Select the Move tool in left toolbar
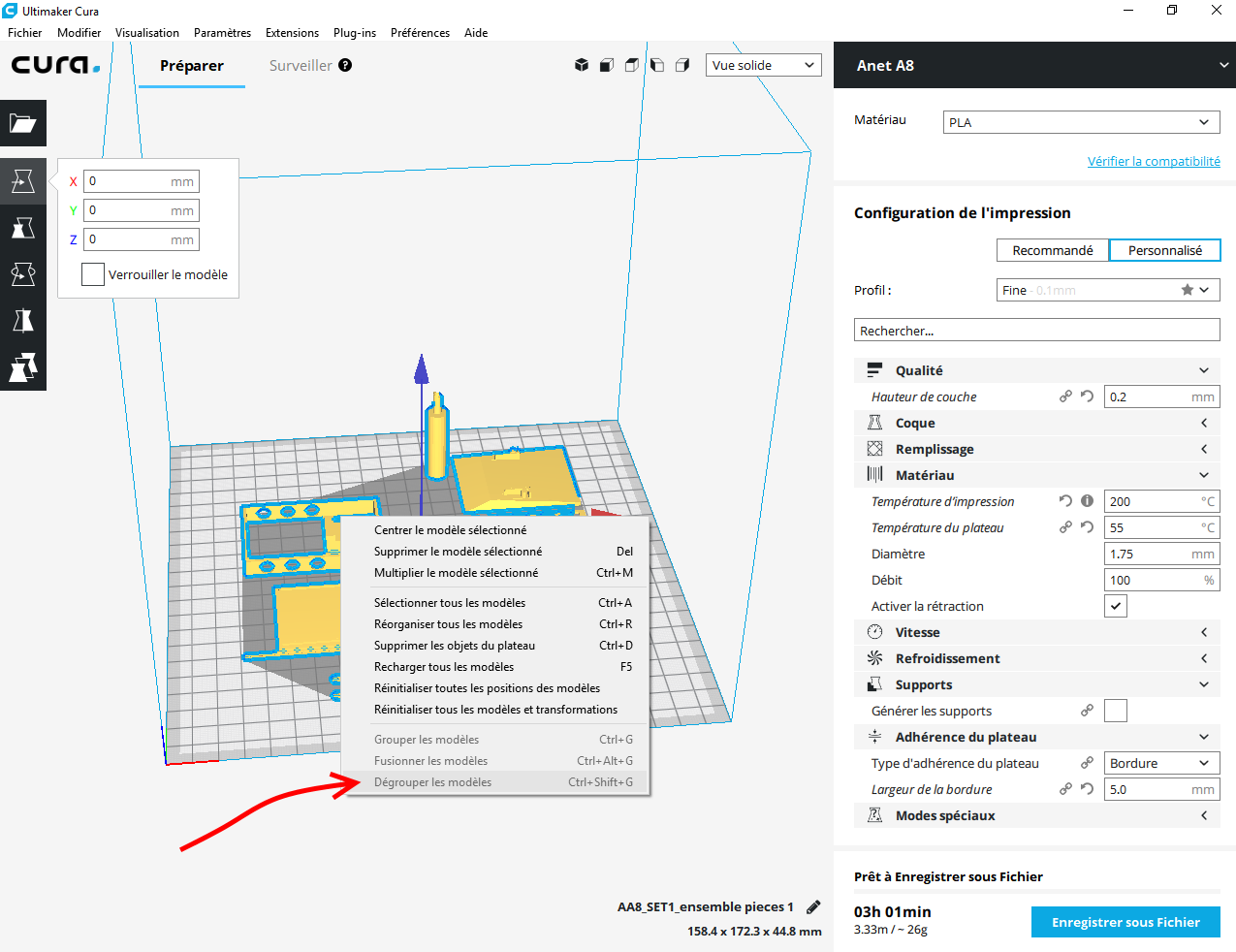This screenshot has height=952, width=1236. tap(23, 181)
